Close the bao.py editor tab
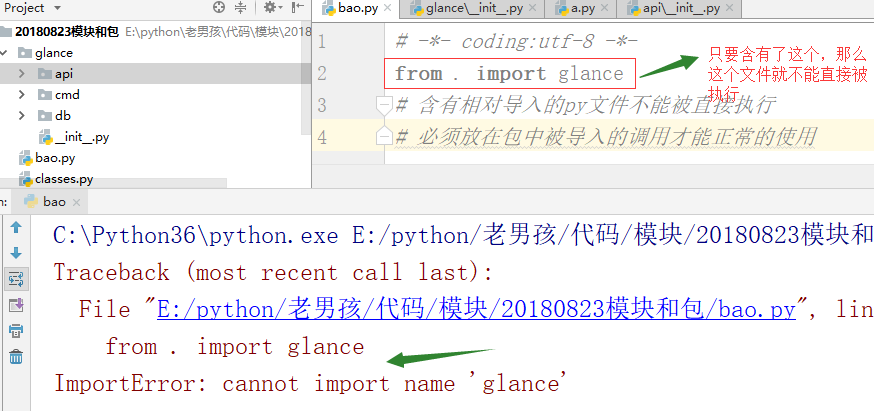Screen dimensions: 874x411 (388, 8)
